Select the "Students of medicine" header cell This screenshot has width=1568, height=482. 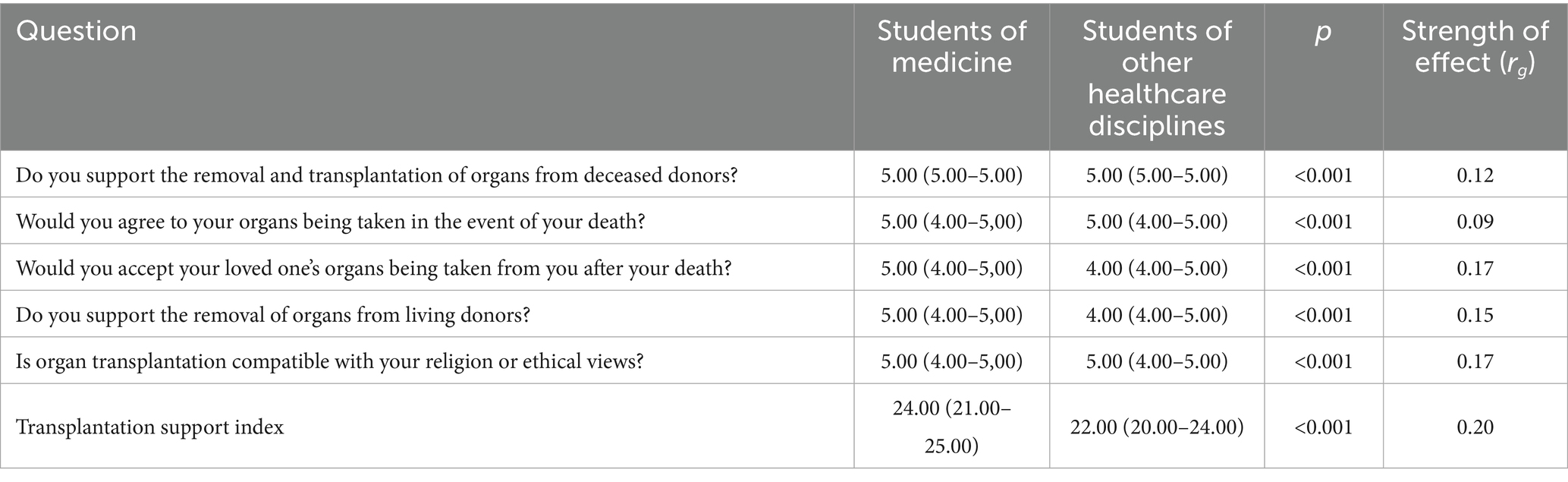[x=951, y=46]
